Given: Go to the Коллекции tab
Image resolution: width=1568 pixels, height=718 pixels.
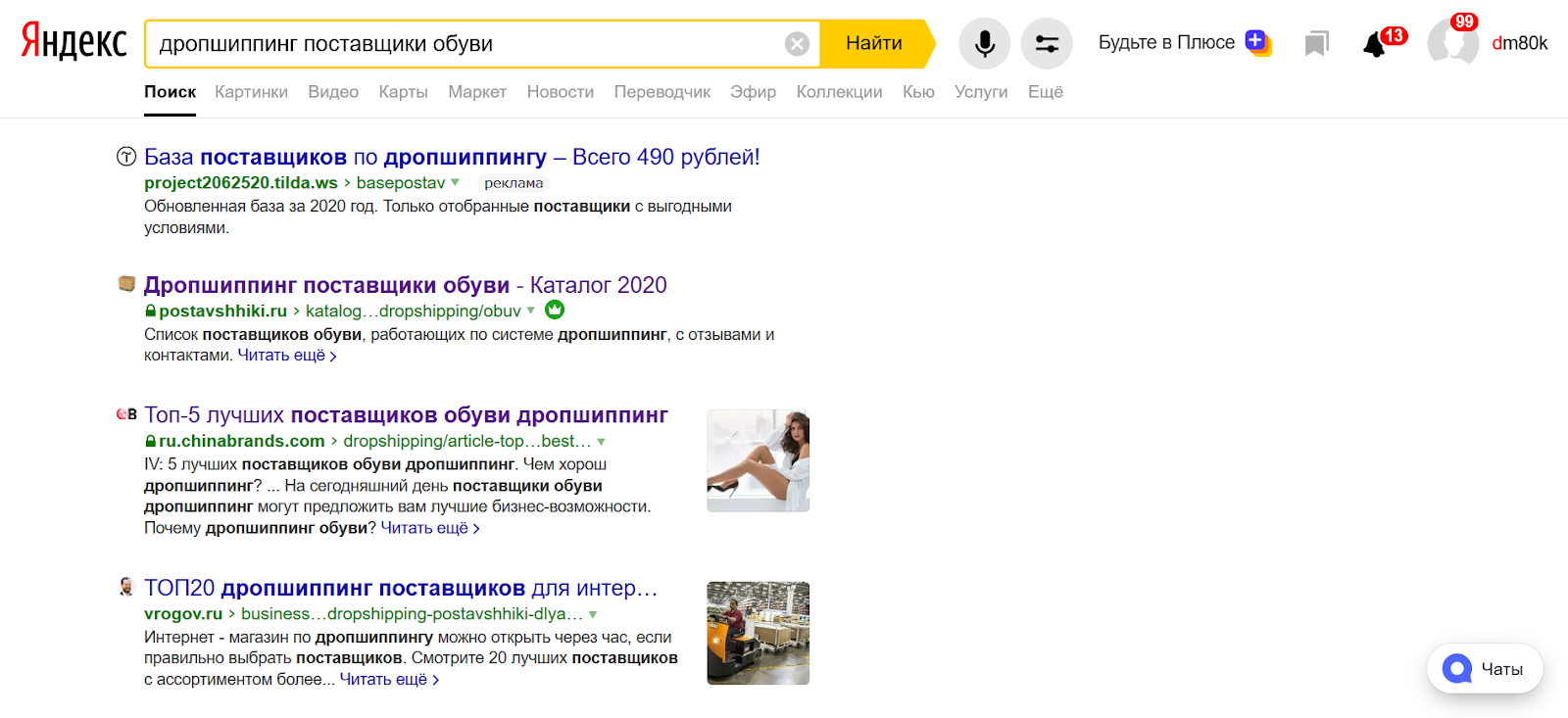Looking at the screenshot, I should coord(840,92).
